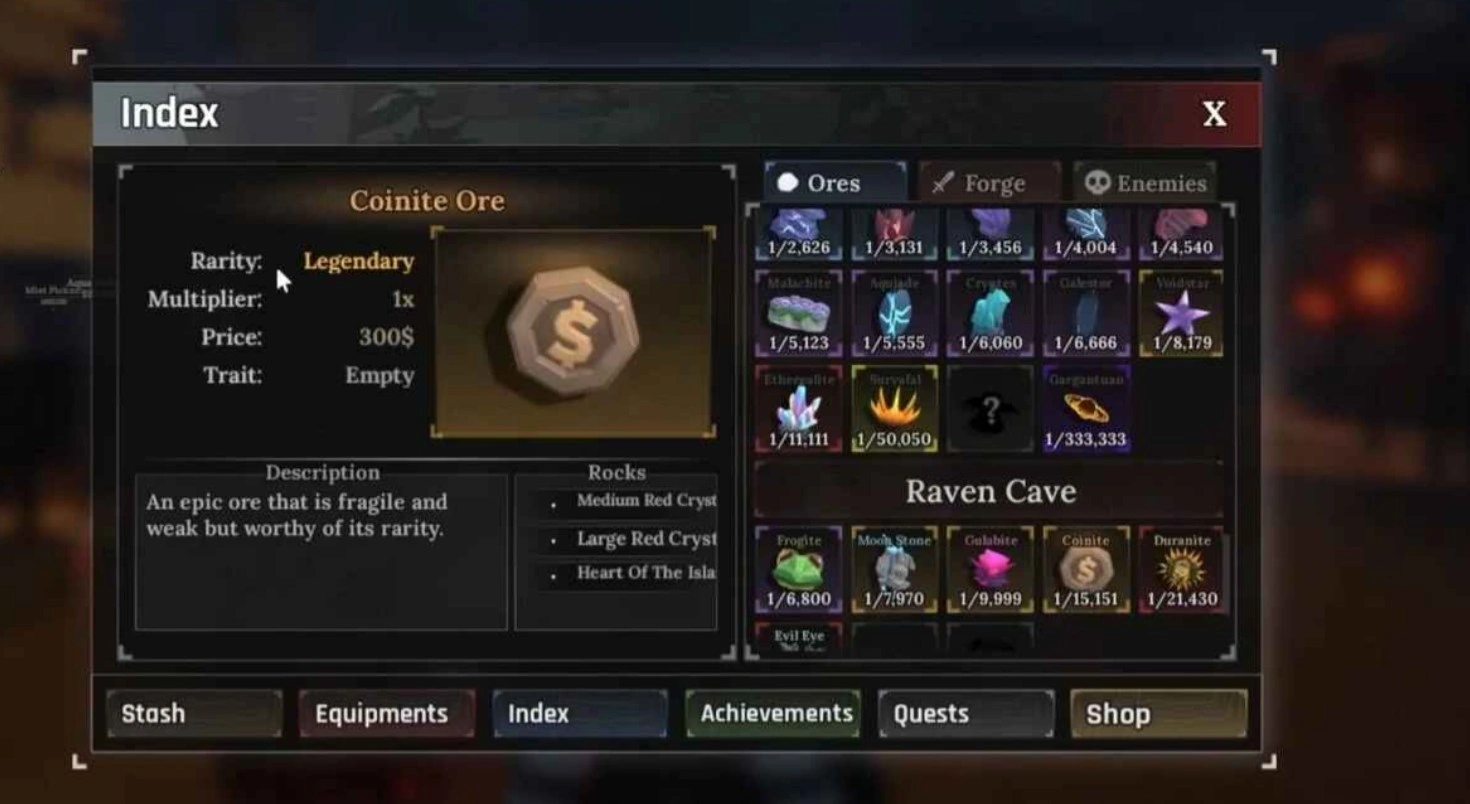Open the Gargantuan planet ore entry

point(1086,409)
